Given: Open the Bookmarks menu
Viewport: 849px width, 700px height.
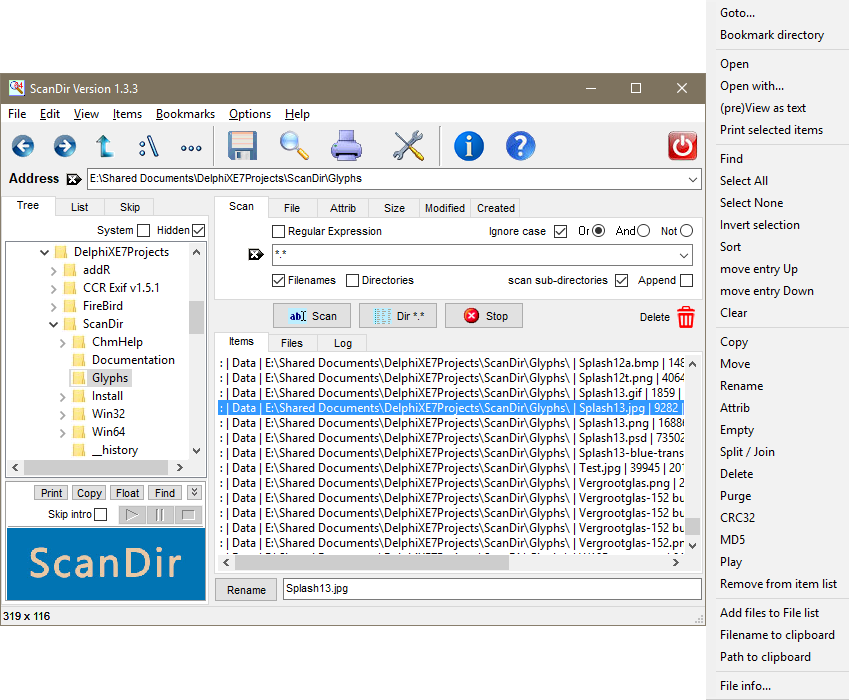Looking at the screenshot, I should [185, 114].
